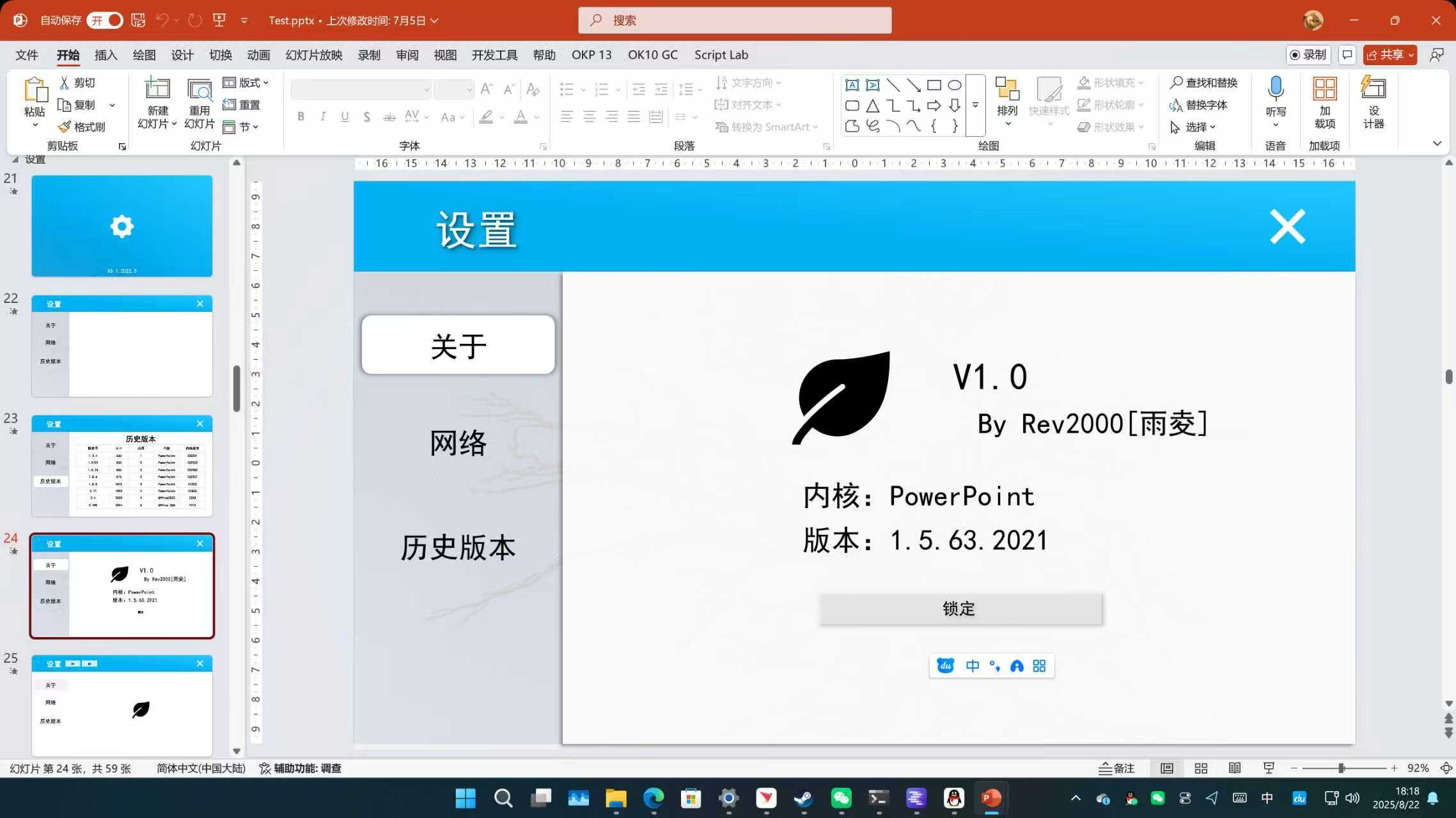Open the Designer pane
1456x818 pixels.
[1374, 102]
